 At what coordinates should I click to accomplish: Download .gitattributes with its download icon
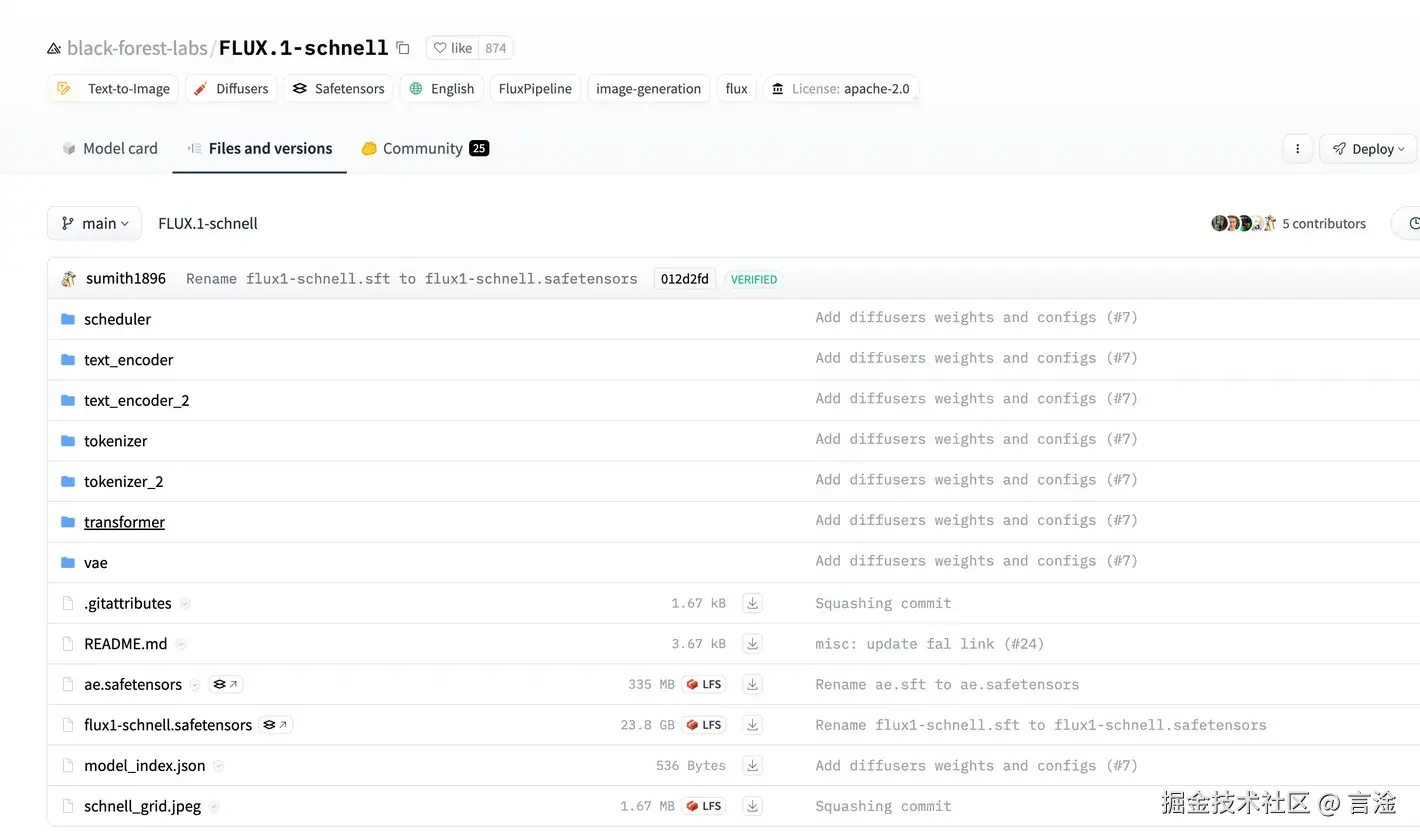[753, 603]
